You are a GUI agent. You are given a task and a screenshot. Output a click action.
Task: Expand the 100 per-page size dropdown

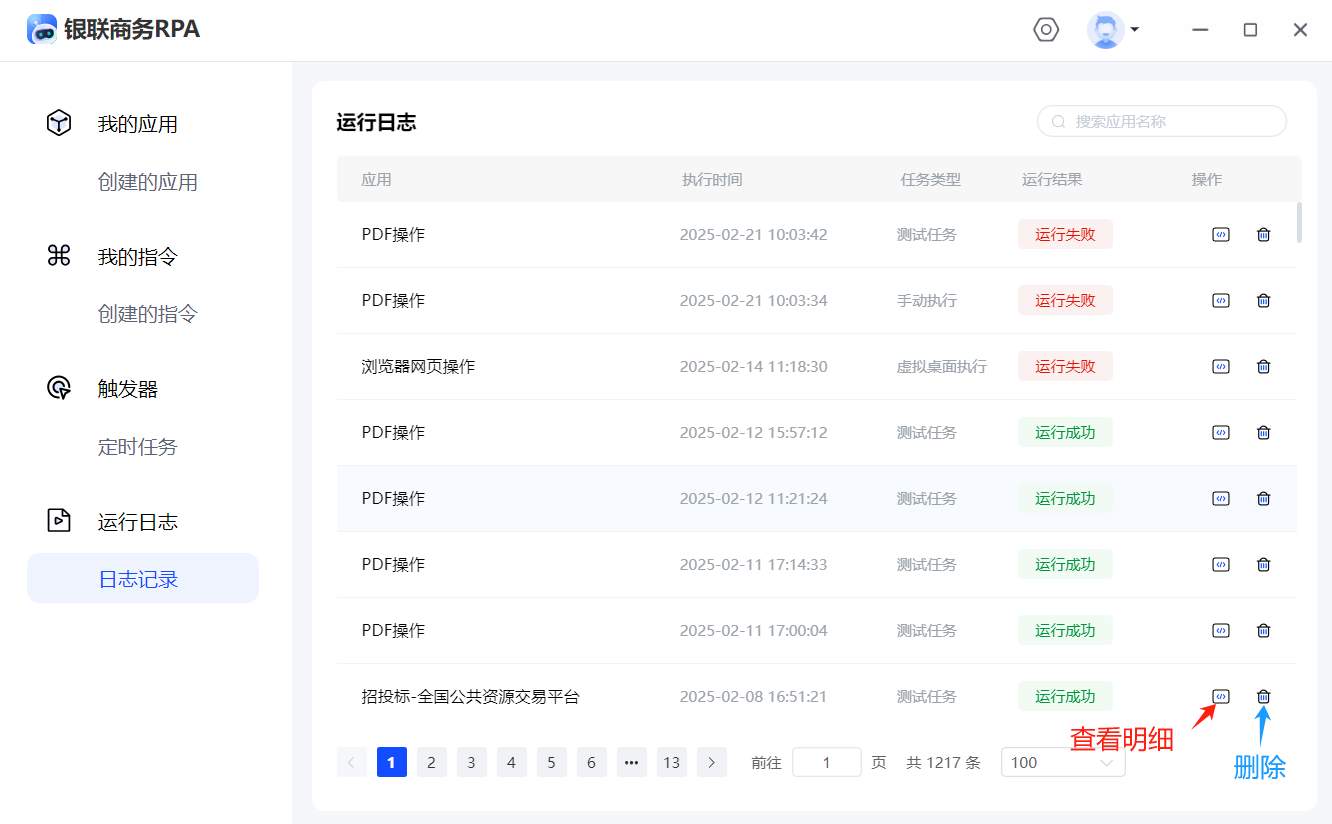(1063, 763)
